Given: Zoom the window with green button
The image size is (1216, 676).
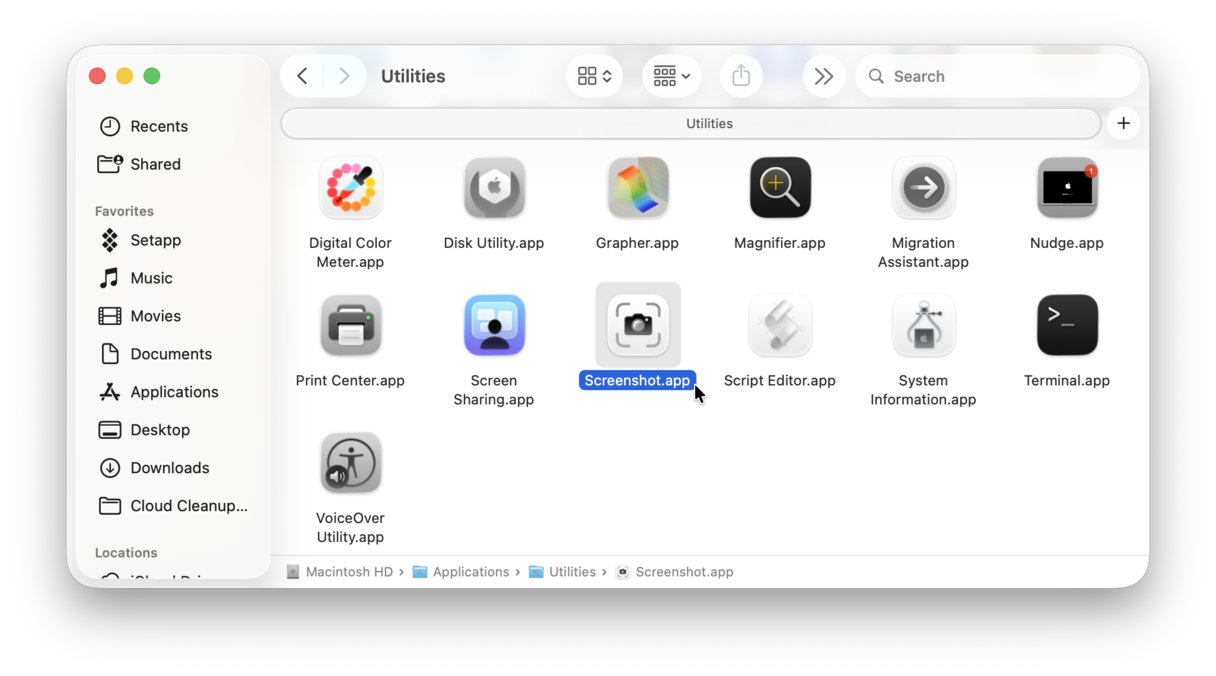Looking at the screenshot, I should click(152, 76).
